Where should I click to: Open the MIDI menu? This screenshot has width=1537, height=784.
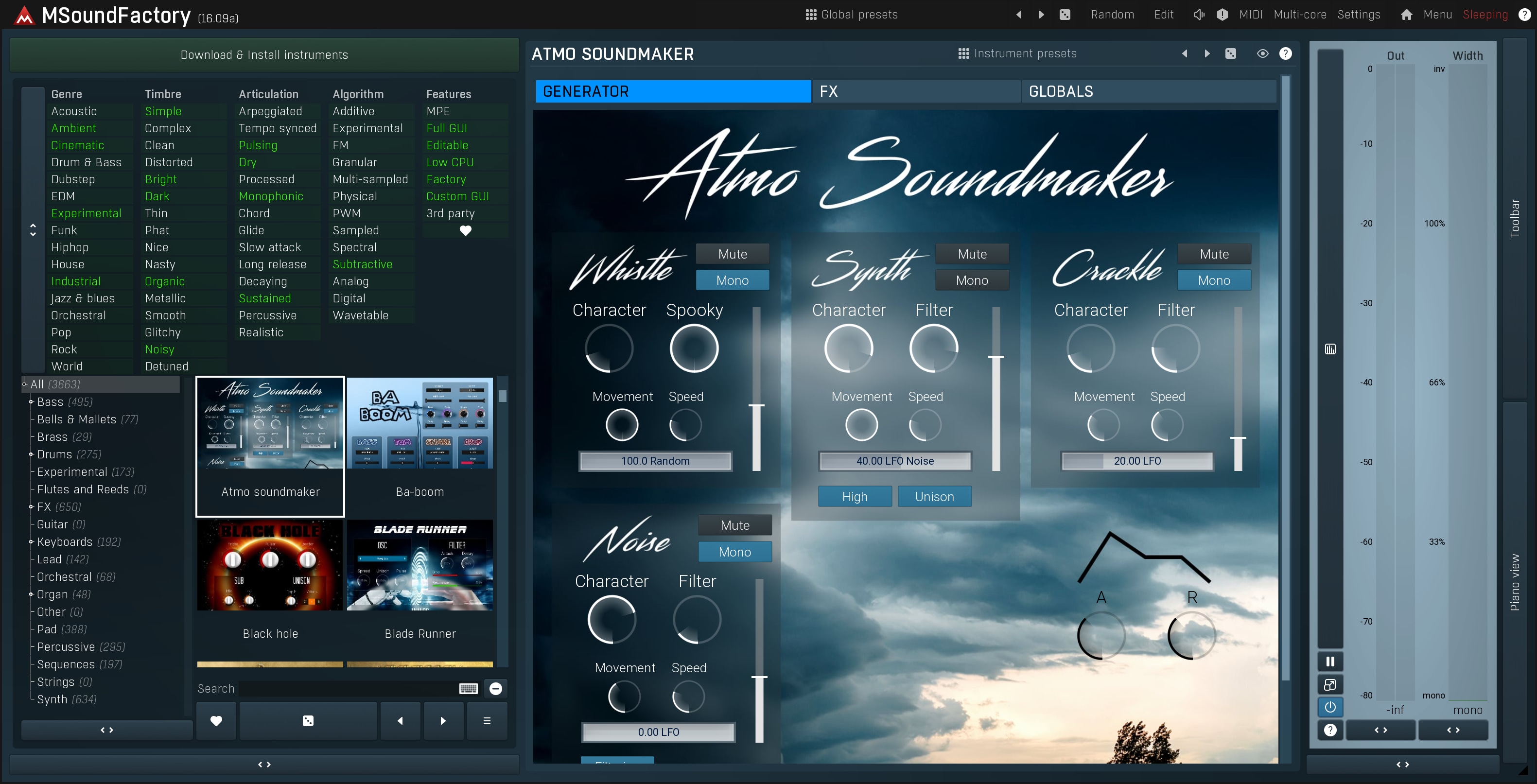pyautogui.click(x=1251, y=14)
